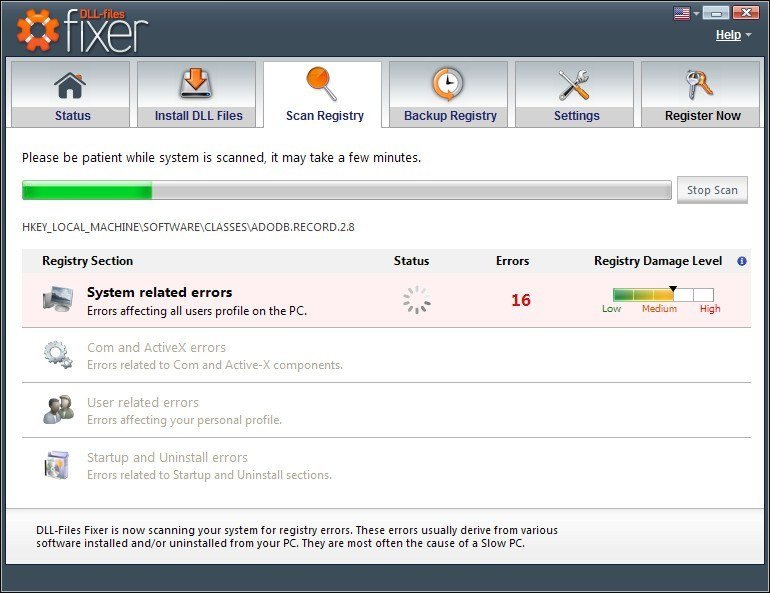Click the gears icon for Com and ActiveX errors
Image resolution: width=770 pixels, height=593 pixels.
58,354
